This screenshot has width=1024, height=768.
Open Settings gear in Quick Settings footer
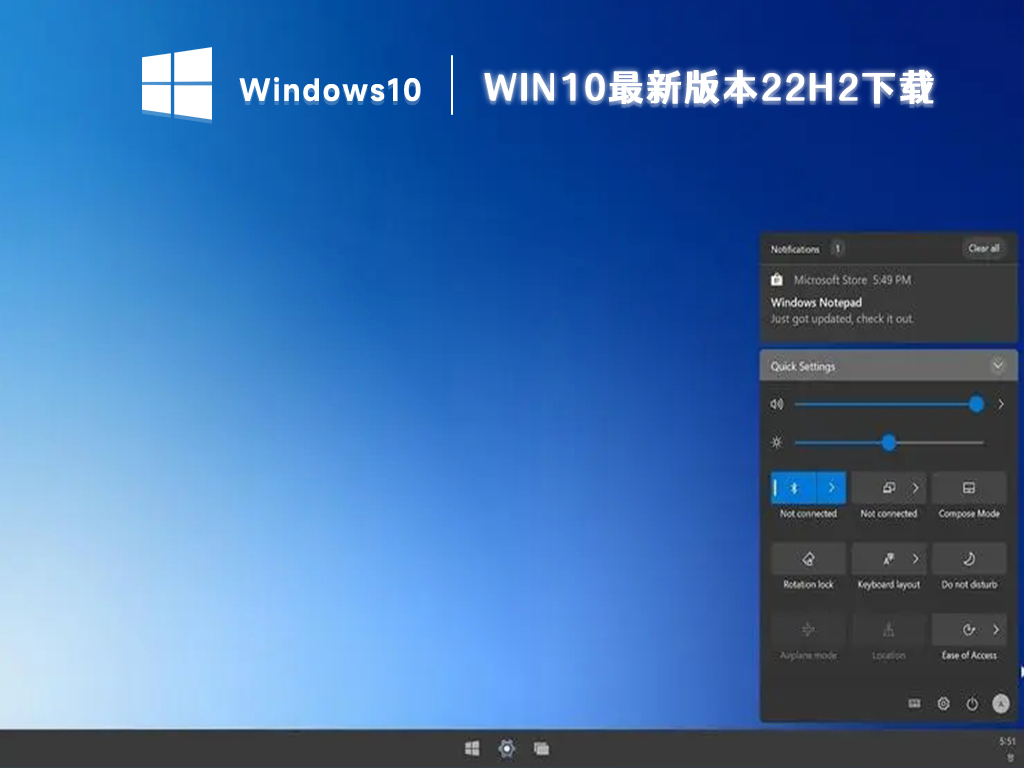pyautogui.click(x=943, y=704)
